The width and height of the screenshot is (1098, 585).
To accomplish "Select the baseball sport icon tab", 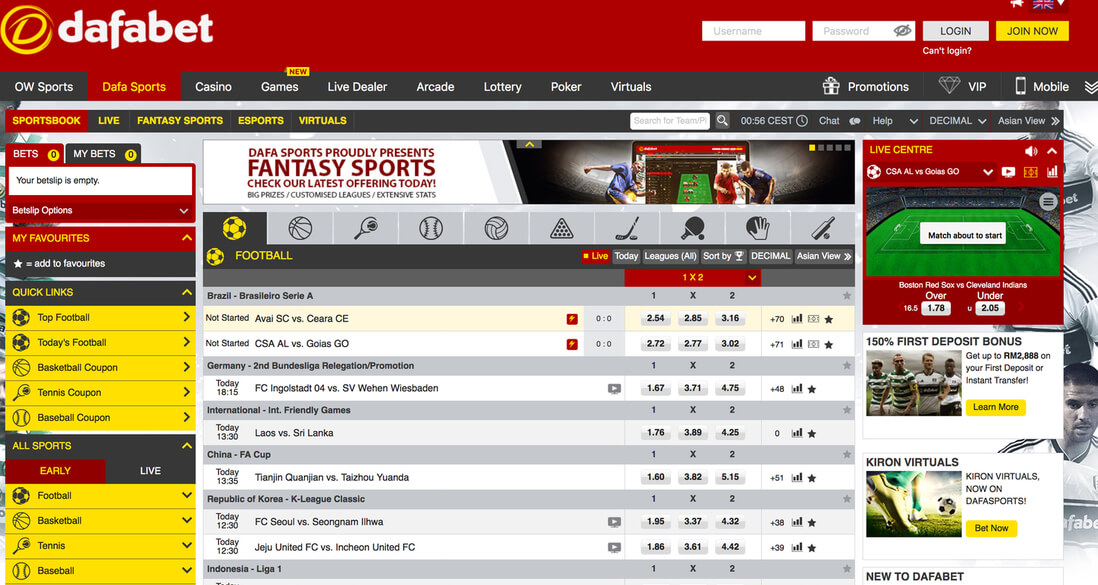I will [x=431, y=228].
